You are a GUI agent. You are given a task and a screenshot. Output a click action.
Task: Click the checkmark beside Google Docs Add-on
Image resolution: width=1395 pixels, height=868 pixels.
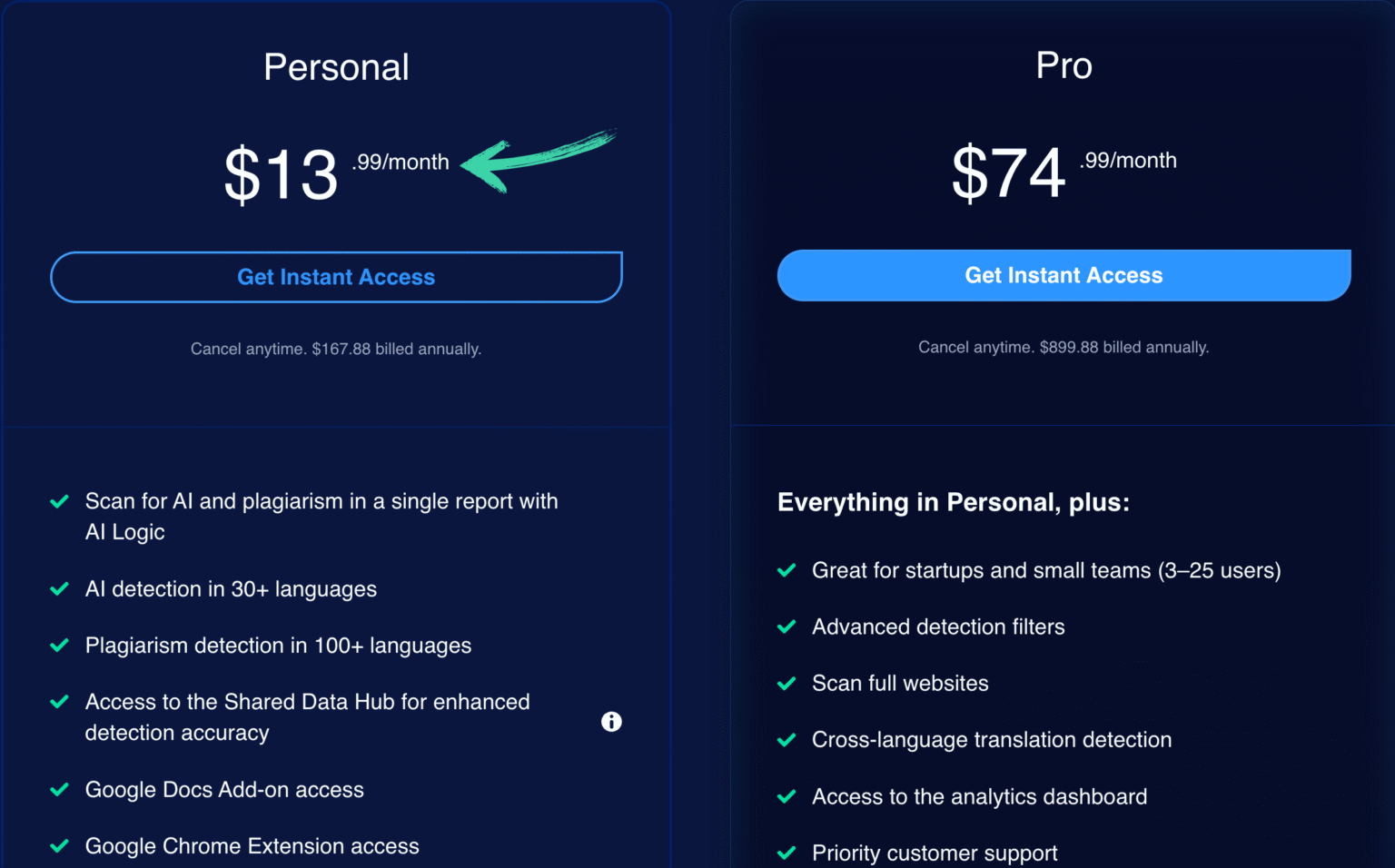click(59, 789)
